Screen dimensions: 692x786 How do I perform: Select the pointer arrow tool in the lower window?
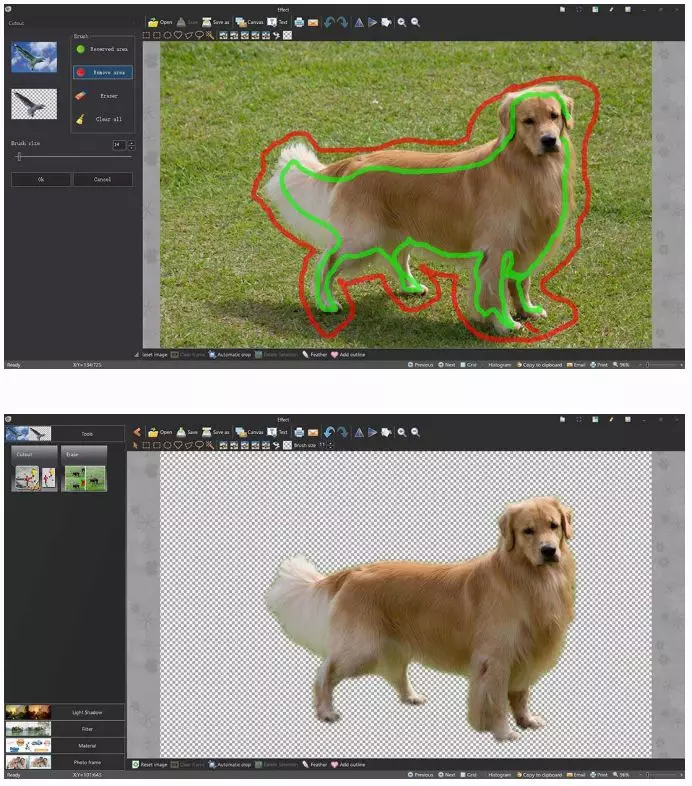pyautogui.click(x=135, y=445)
